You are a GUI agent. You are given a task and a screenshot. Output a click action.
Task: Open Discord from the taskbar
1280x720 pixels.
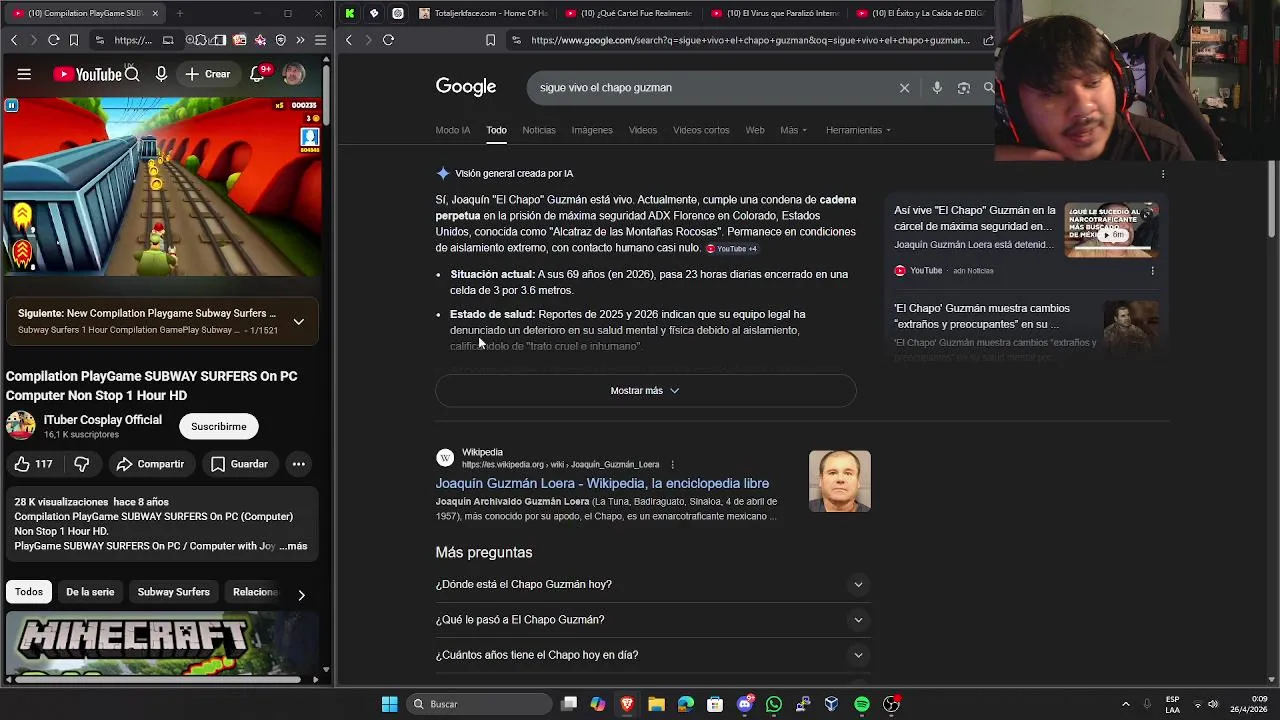coord(744,704)
